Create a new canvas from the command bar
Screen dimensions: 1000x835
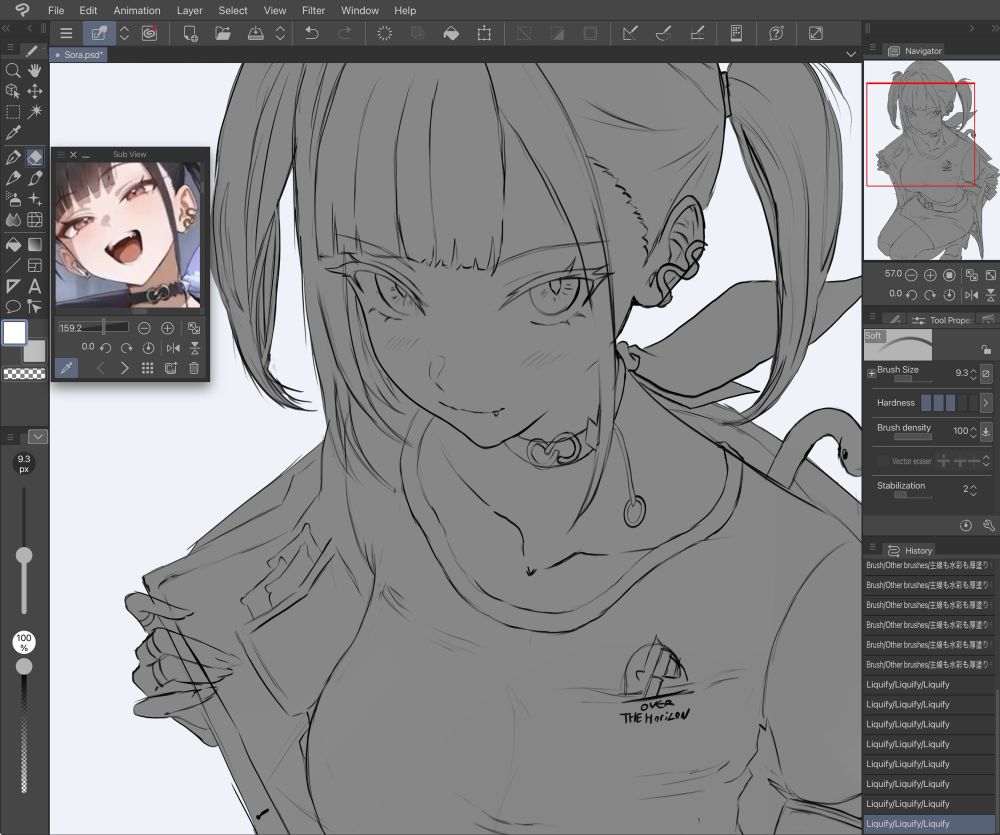click(190, 33)
